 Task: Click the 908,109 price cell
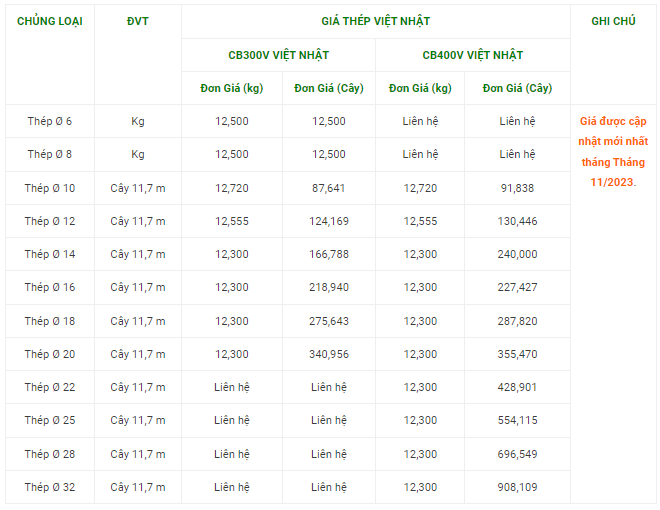(x=517, y=487)
